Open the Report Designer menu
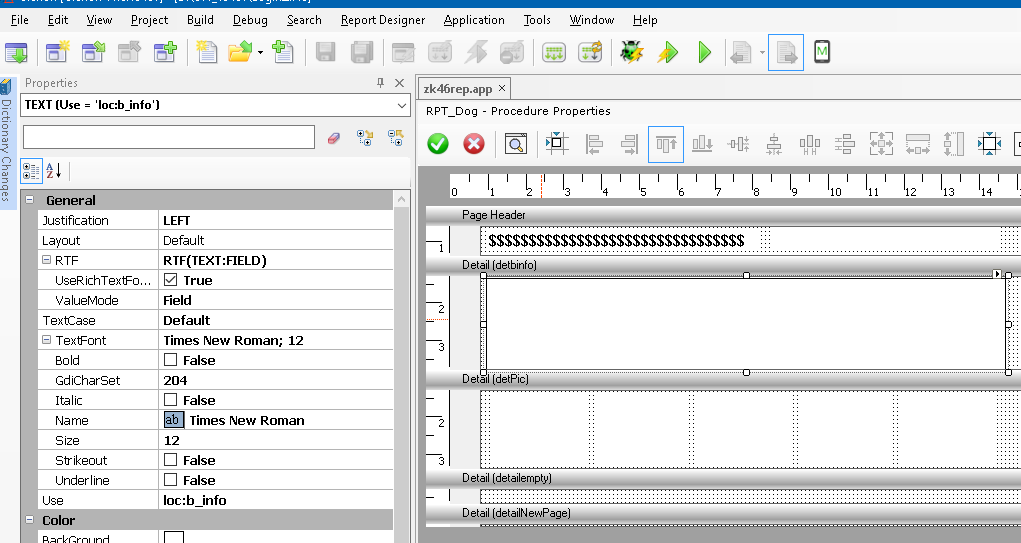The height and width of the screenshot is (543, 1021). point(382,19)
